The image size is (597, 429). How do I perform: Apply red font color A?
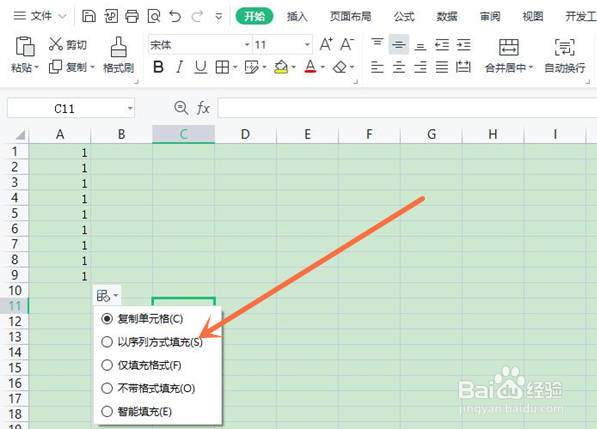(x=310, y=67)
